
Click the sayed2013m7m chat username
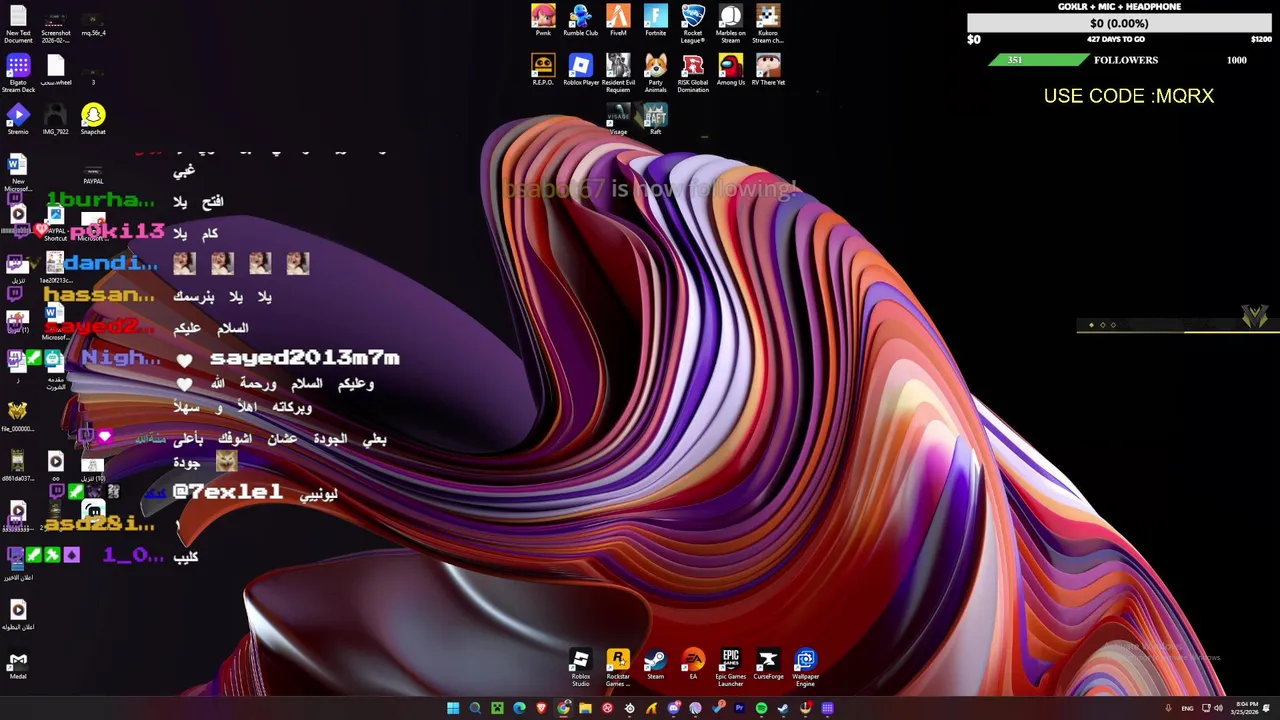(304, 358)
